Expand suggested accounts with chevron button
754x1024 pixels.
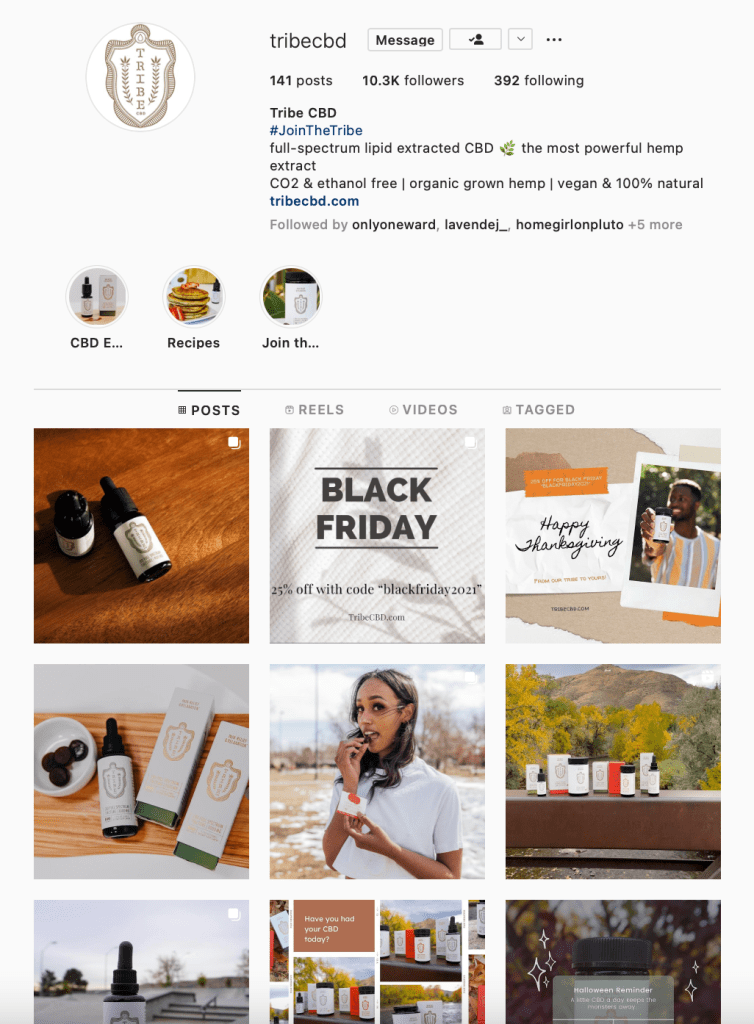pos(520,39)
